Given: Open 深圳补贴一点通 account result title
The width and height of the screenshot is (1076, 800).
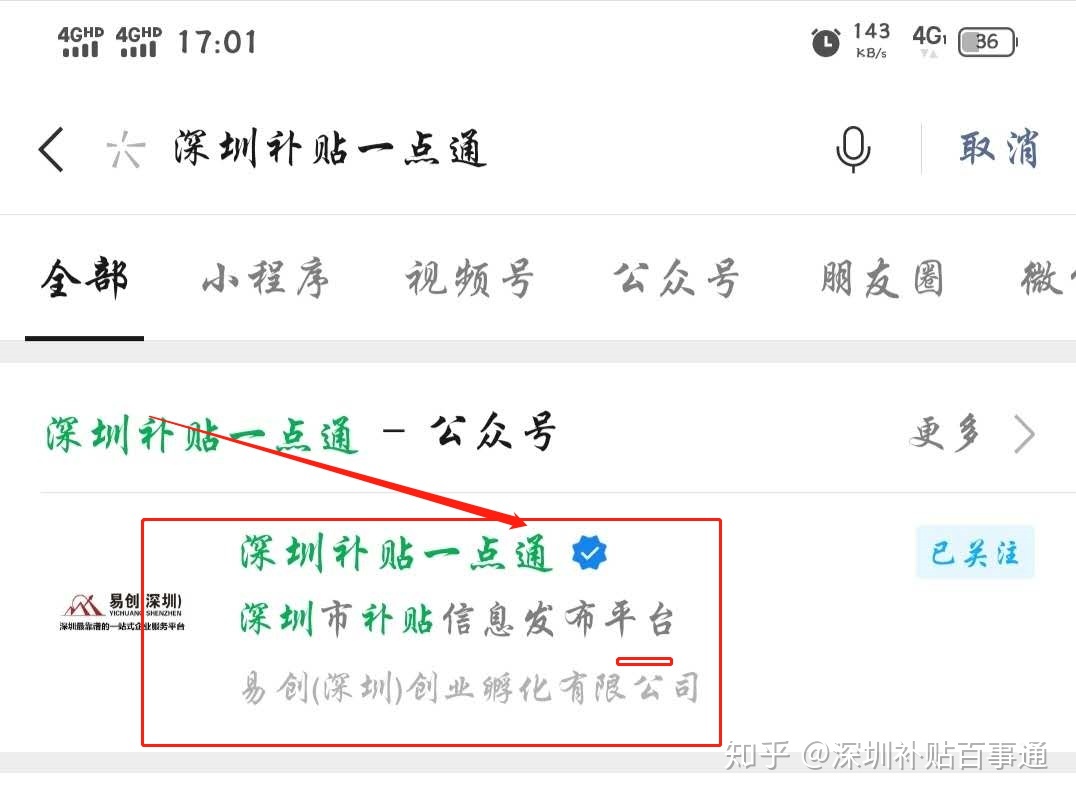Looking at the screenshot, I should (x=397, y=553).
